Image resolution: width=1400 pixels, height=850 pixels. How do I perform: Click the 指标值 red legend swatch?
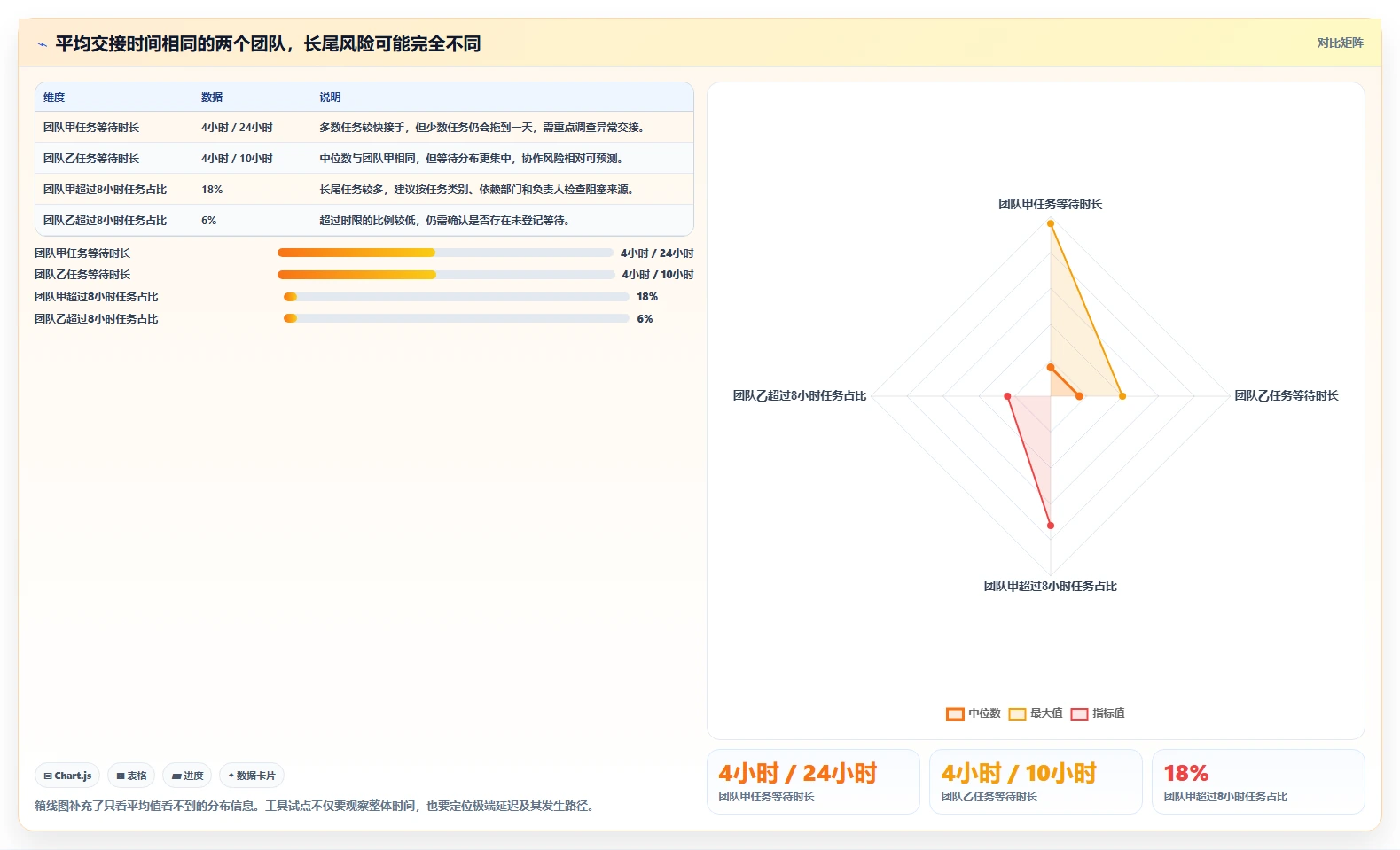pos(1079,714)
